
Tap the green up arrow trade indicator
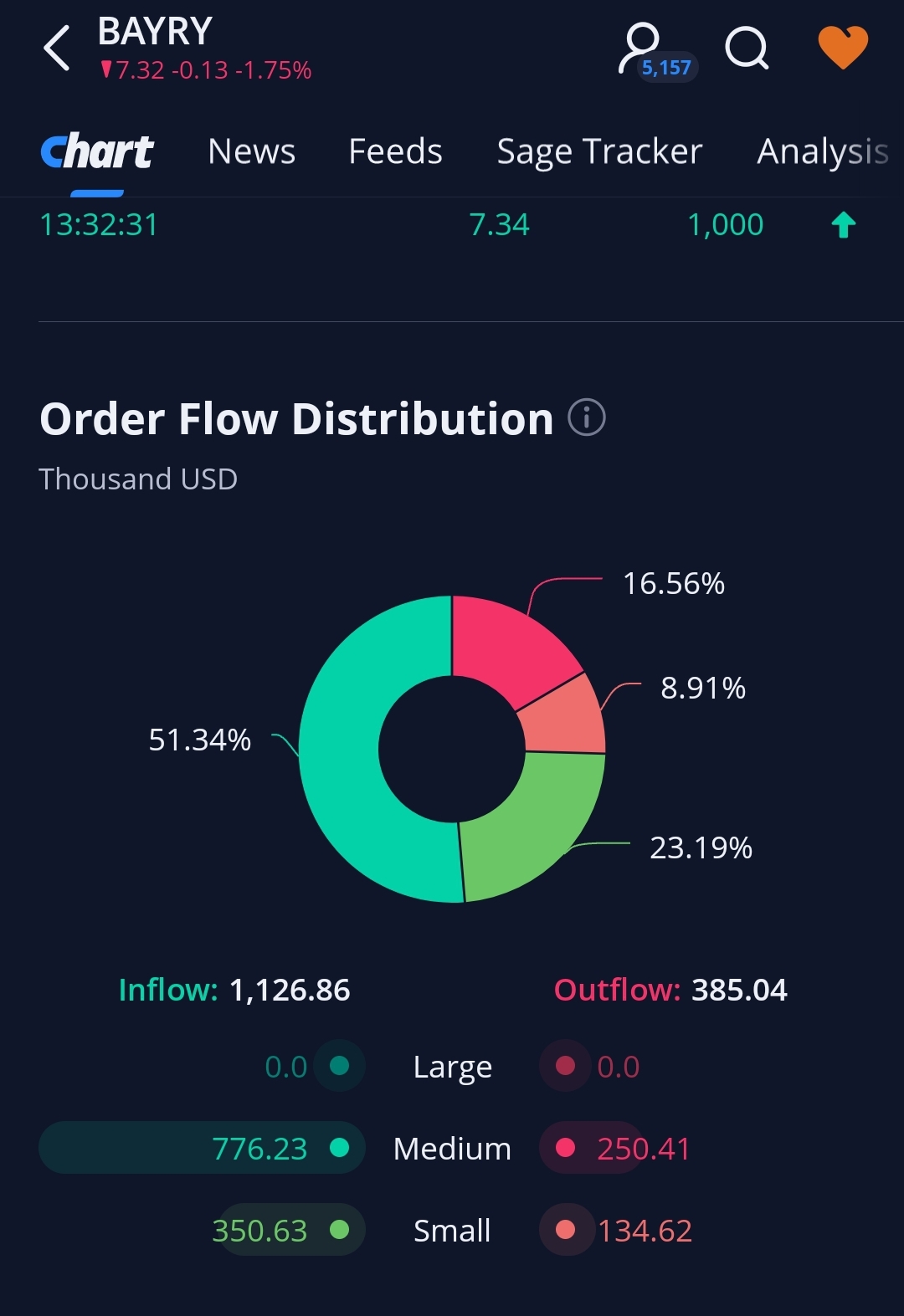point(844,225)
